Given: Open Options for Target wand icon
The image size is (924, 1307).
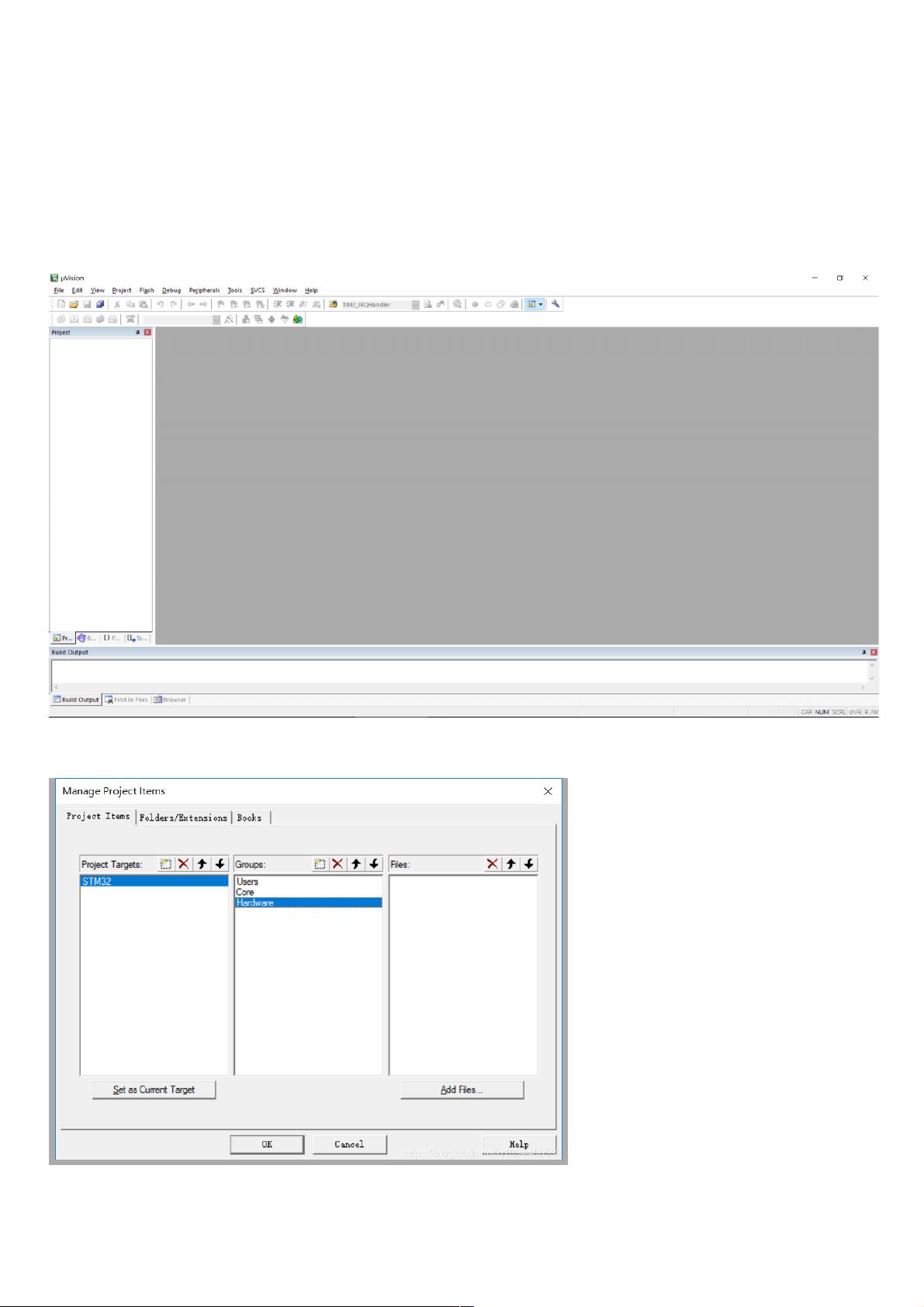Looking at the screenshot, I should [229, 320].
